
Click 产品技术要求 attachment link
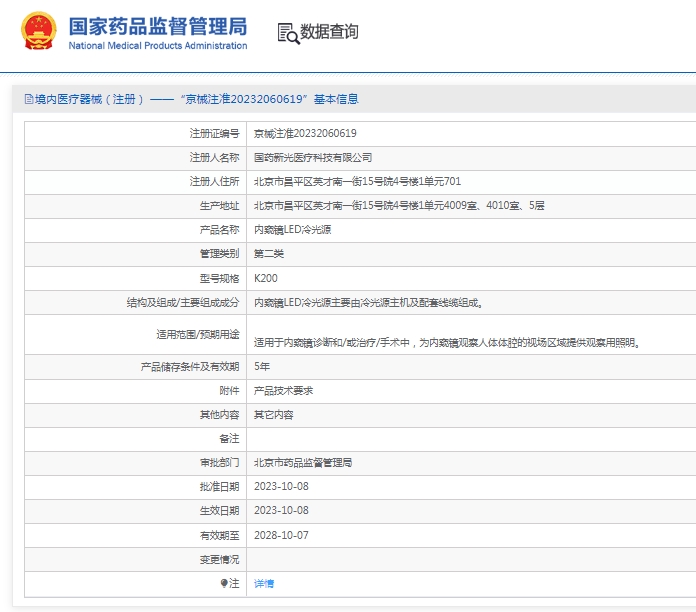283,391
